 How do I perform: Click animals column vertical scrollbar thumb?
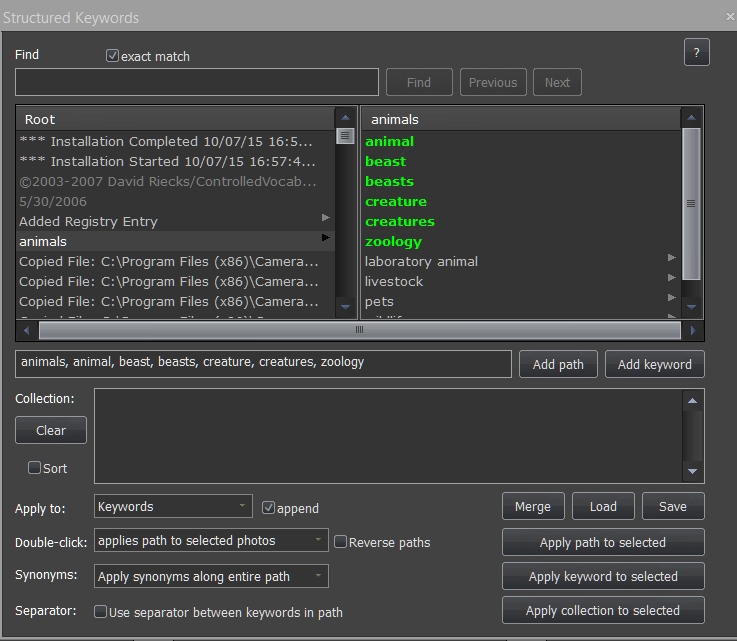(x=691, y=203)
